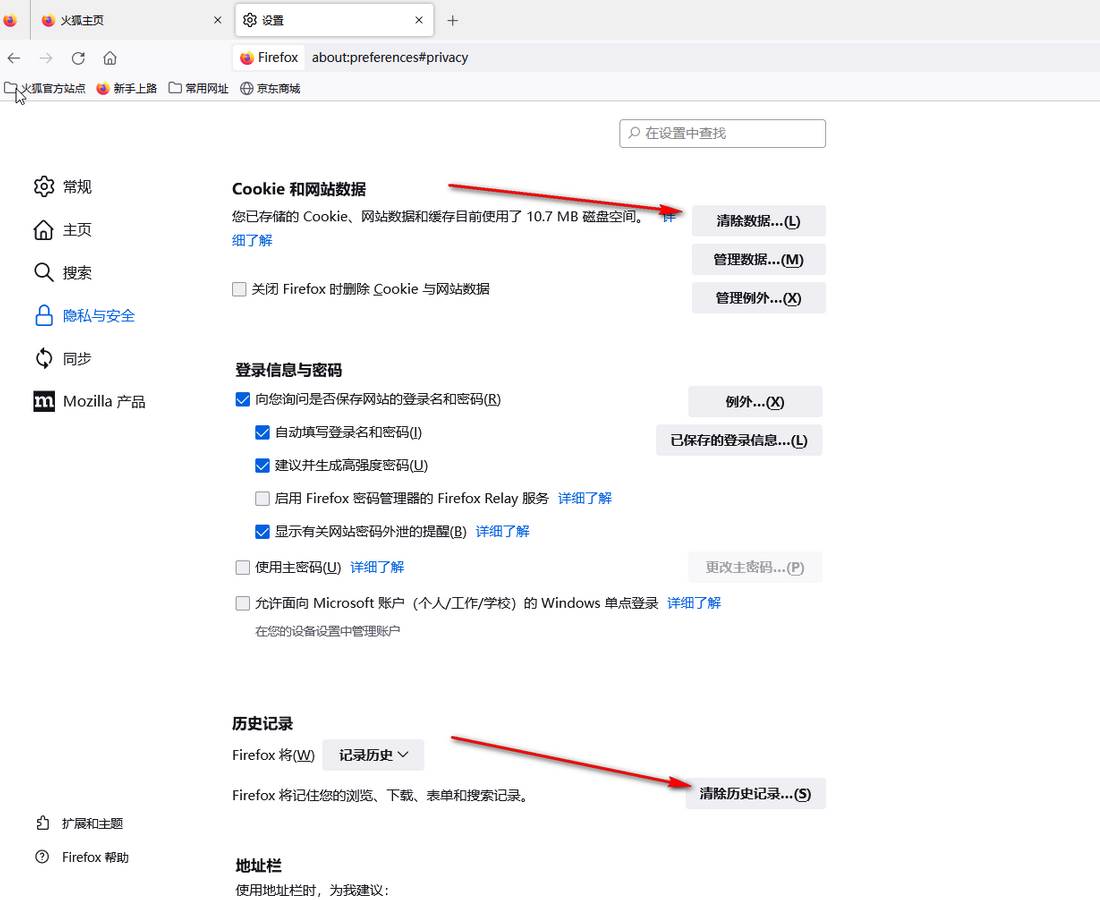Switch to the 火狐主页 tab
The image size is (1100, 900).
point(130,20)
